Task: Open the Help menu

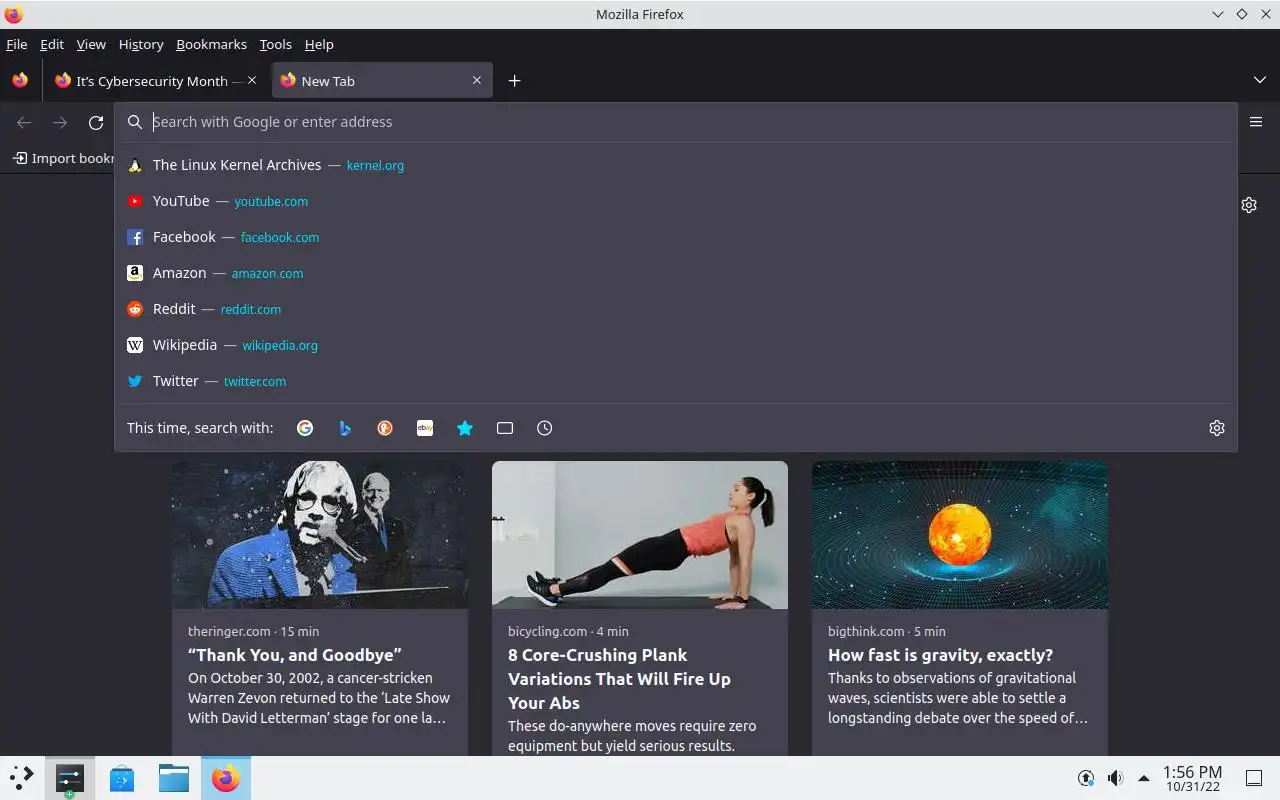Action: pyautogui.click(x=319, y=44)
